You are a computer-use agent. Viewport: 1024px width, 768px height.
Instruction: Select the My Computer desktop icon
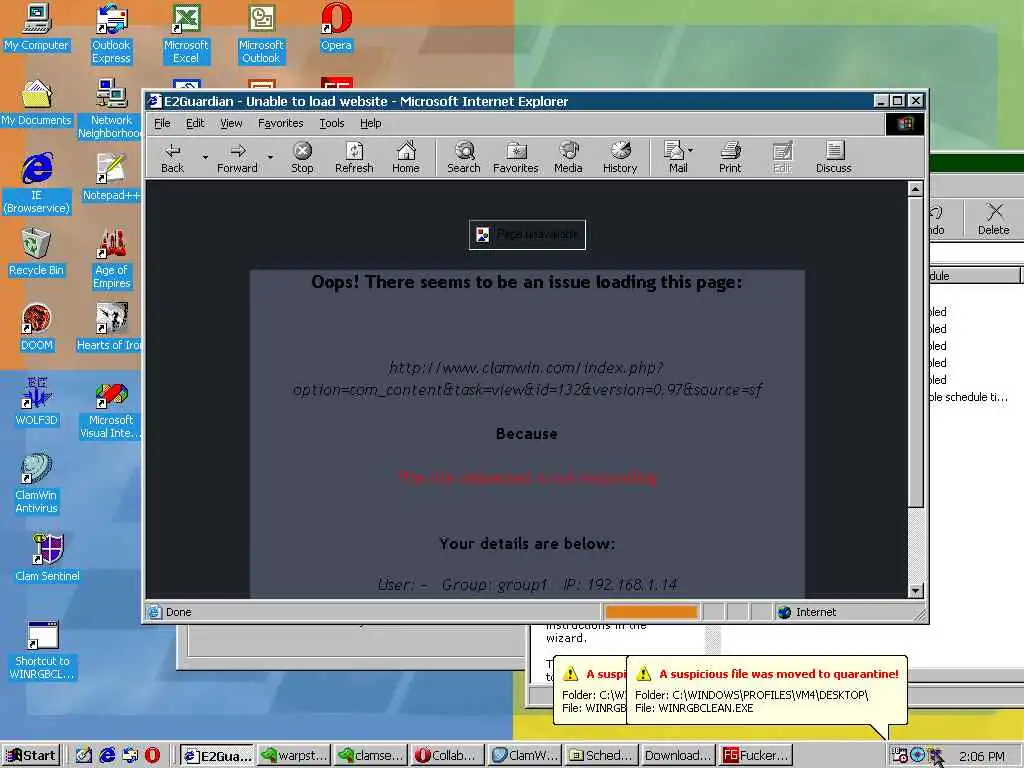(36, 27)
